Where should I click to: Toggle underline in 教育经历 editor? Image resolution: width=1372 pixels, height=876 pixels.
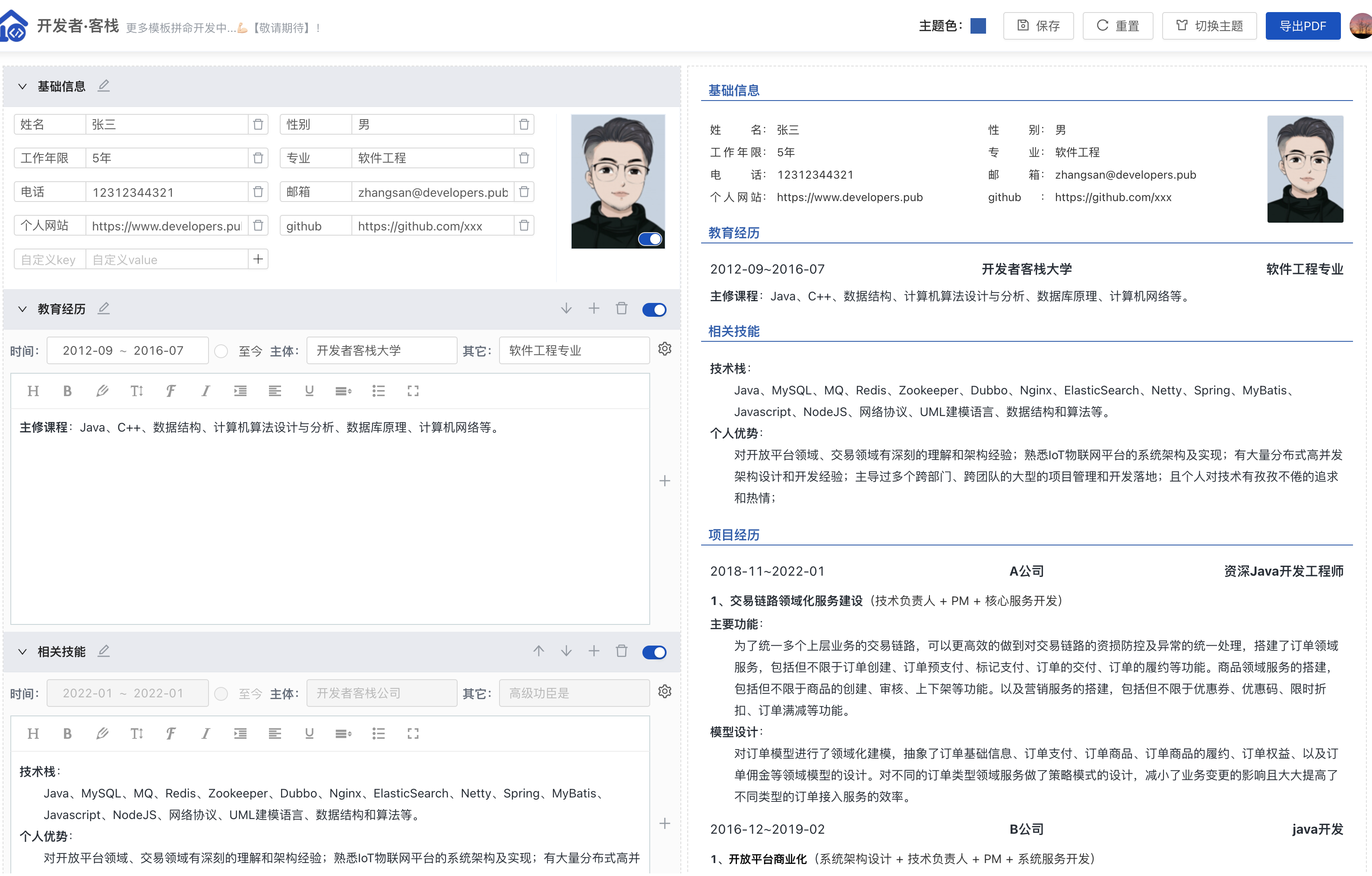tap(310, 391)
